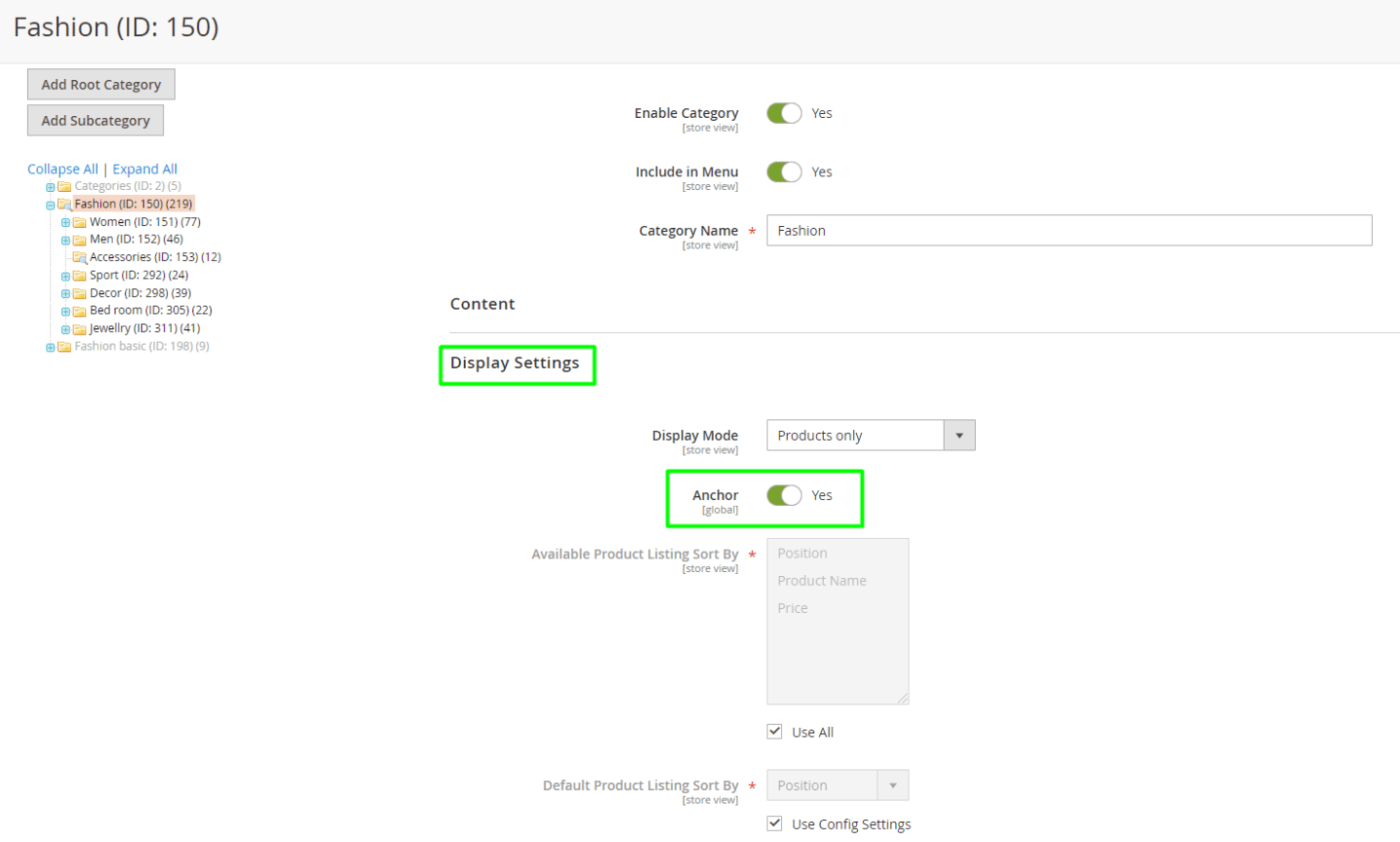The image size is (1400, 842).
Task: Collapse the Display Settings section
Action: click(515, 364)
